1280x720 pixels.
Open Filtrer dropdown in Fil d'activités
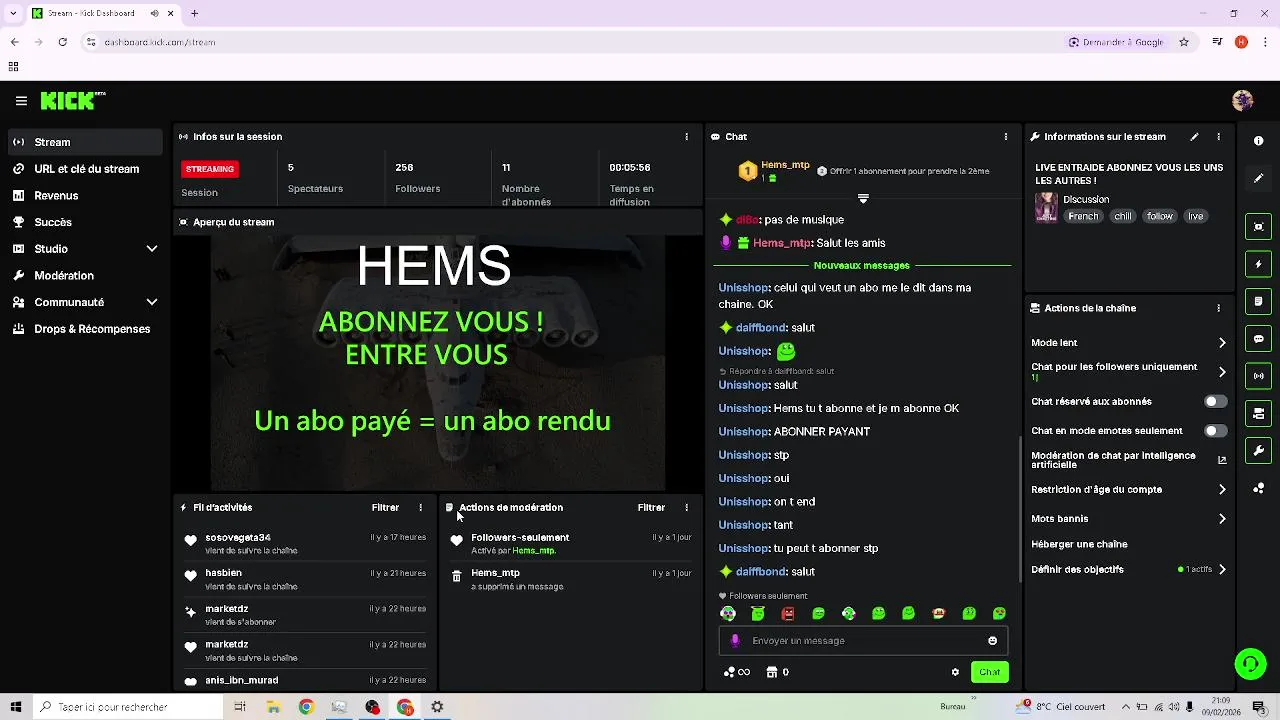[385, 508]
